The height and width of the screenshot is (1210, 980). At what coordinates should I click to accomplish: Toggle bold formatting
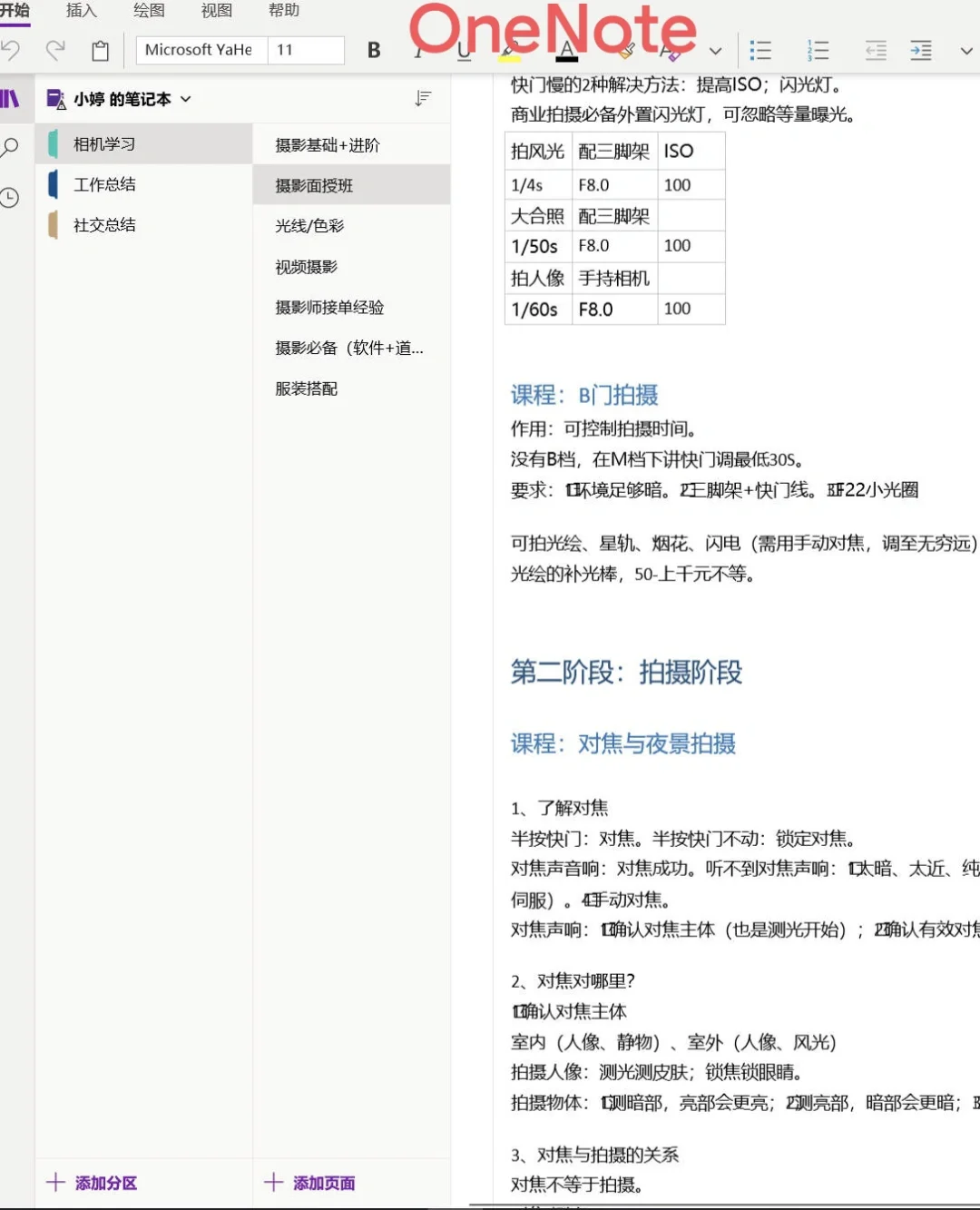point(373,51)
